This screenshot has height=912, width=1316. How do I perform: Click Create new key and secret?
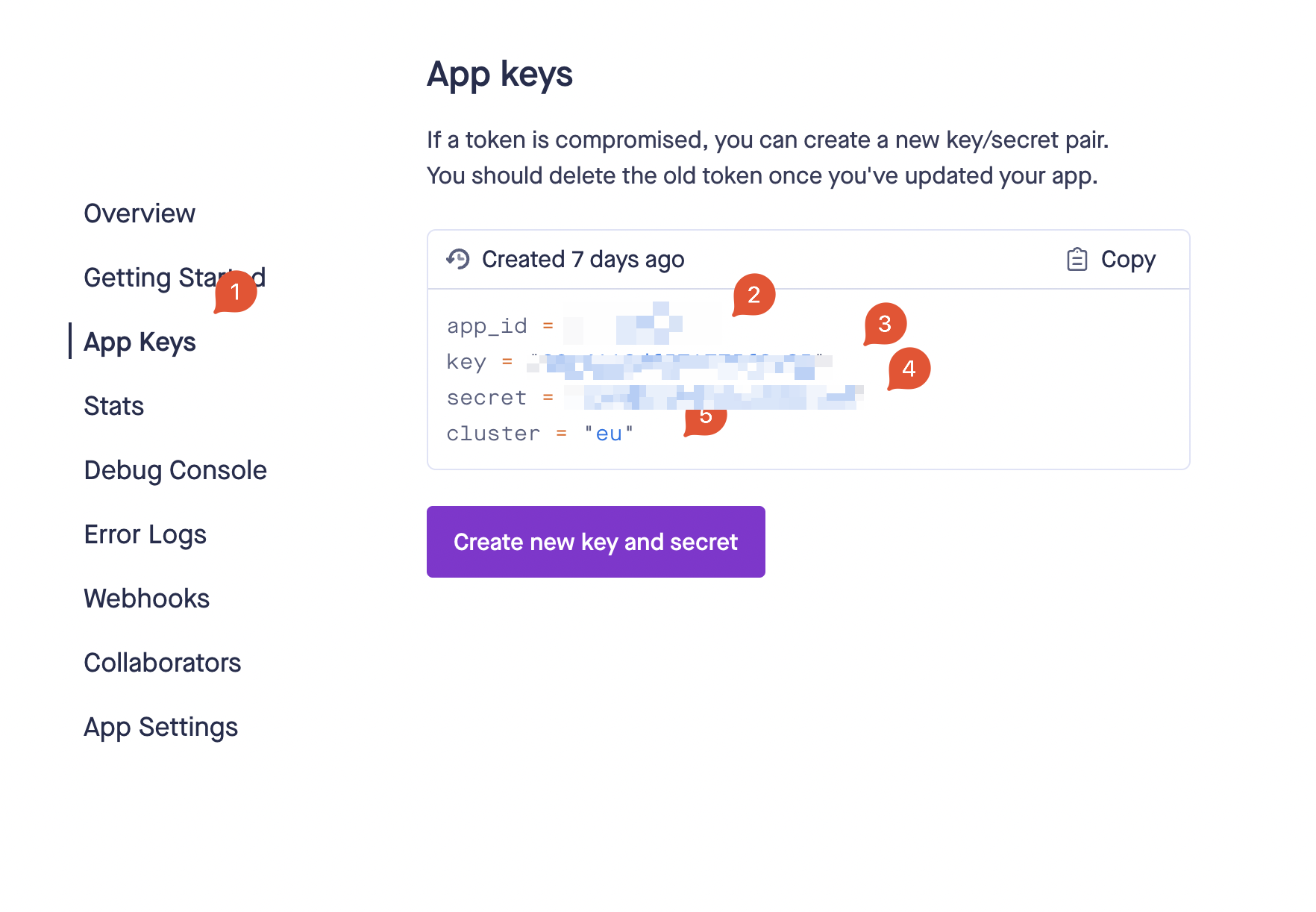click(595, 542)
